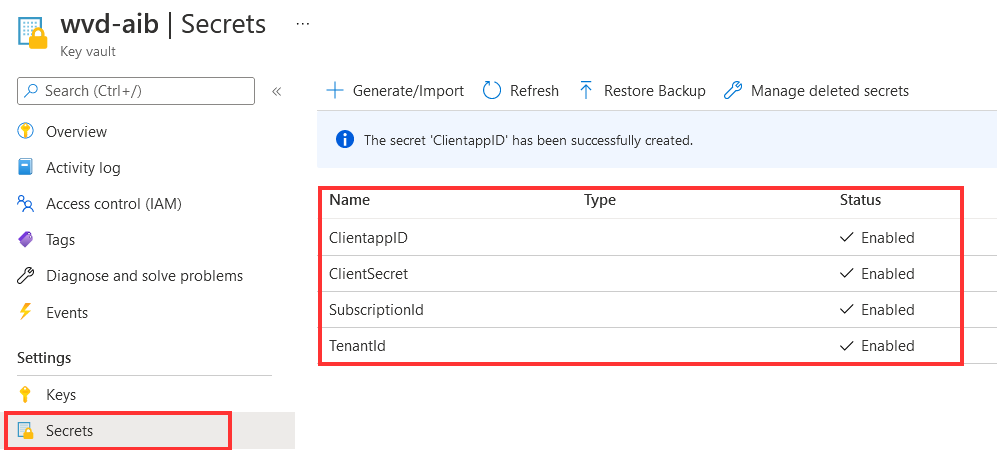The image size is (997, 450).
Task: Open the ellipsis more options menu
Action: 303,23
